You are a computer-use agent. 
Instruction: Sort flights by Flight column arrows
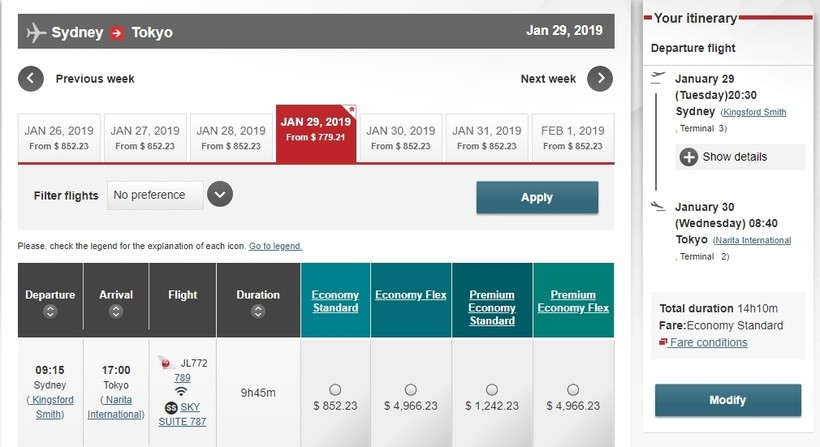(183, 311)
